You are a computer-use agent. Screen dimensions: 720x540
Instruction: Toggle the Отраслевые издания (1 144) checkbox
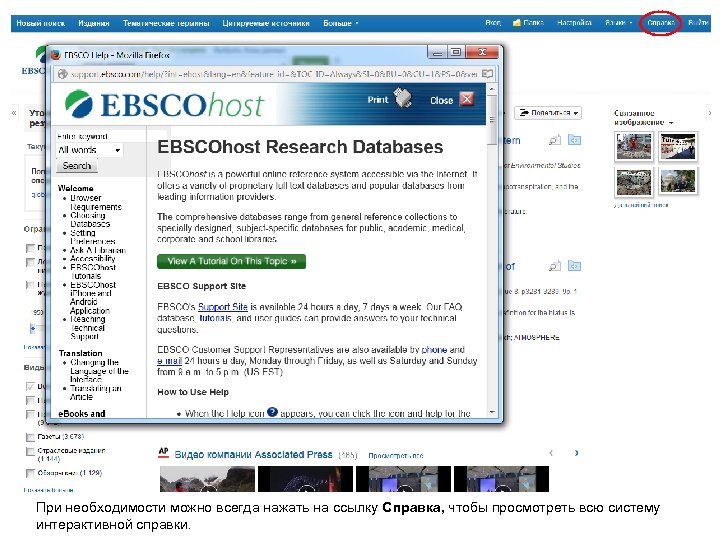[x=30, y=452]
